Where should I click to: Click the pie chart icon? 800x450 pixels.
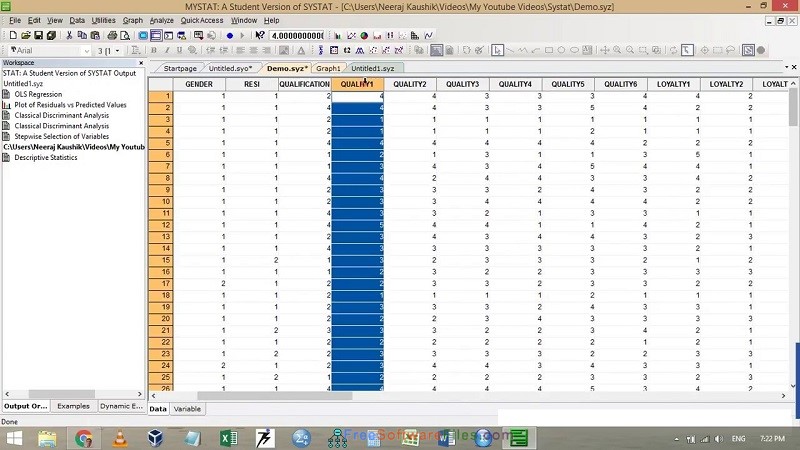[364, 35]
